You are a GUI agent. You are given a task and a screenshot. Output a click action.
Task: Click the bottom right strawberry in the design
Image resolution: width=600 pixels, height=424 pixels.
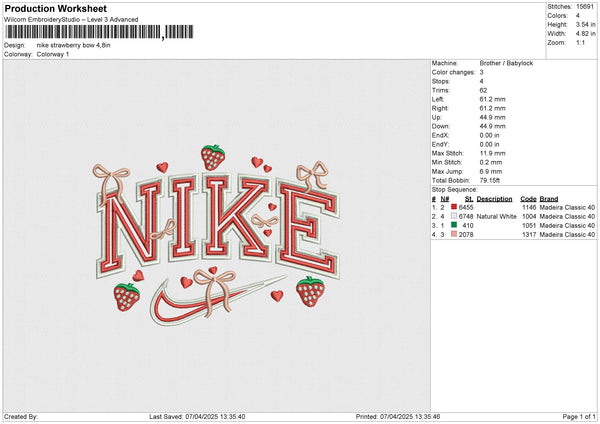point(310,291)
